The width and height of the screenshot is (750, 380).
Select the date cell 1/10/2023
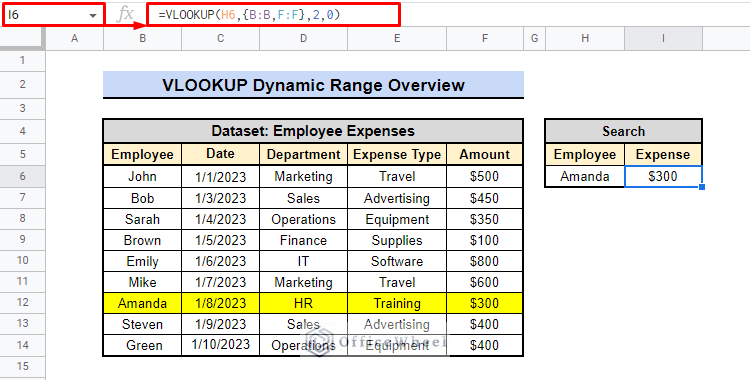click(x=221, y=345)
